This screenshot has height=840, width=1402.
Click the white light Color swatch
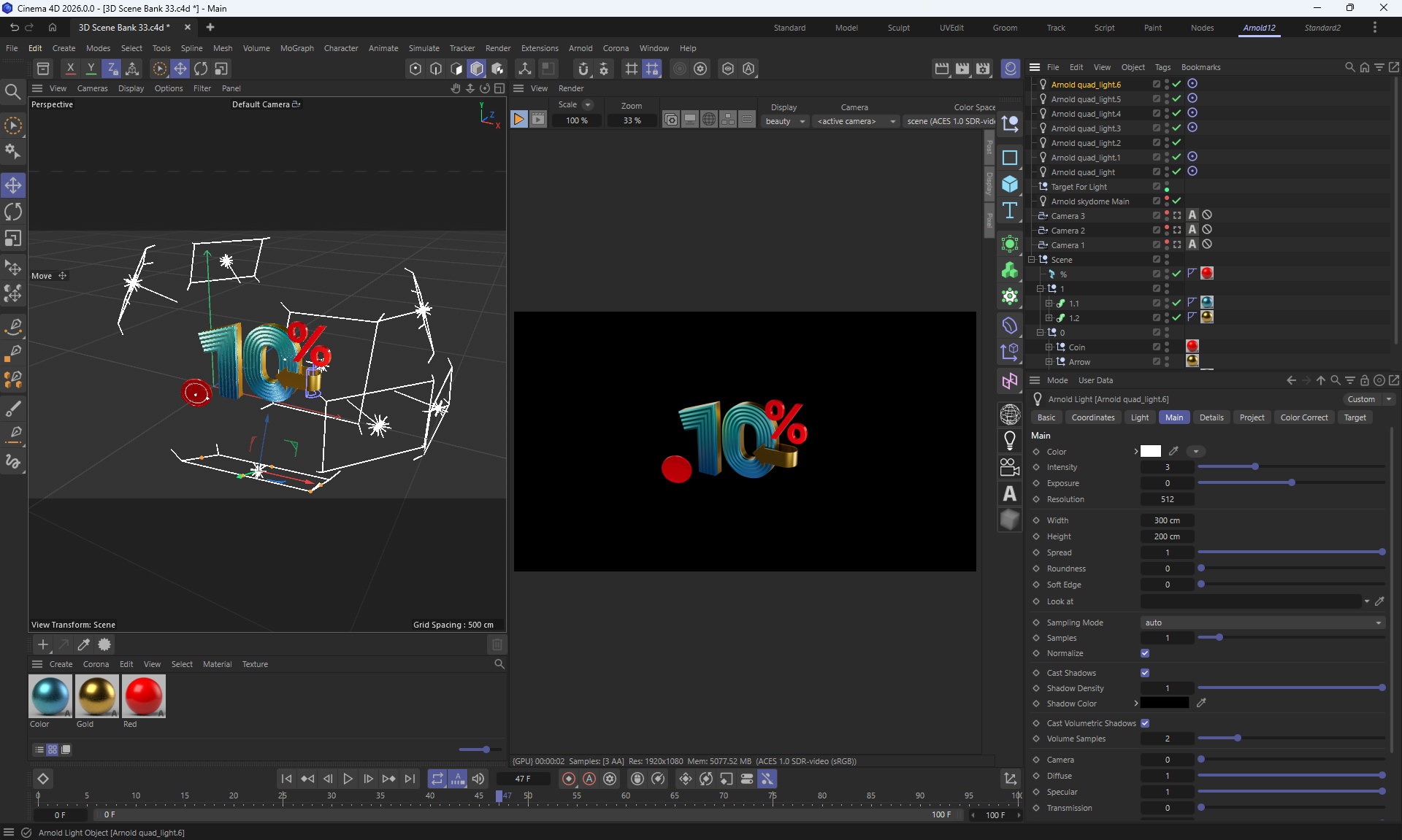[x=1151, y=452]
